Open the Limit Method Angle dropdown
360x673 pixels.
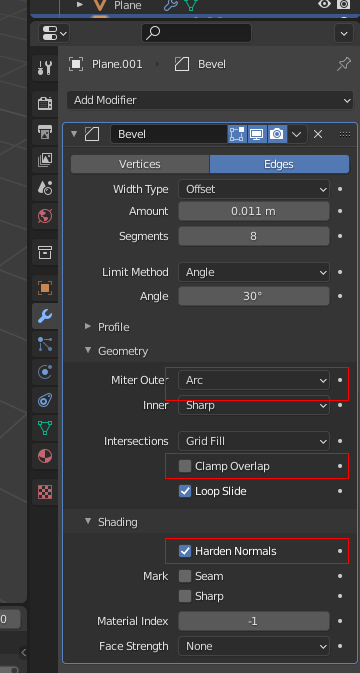[x=254, y=272]
